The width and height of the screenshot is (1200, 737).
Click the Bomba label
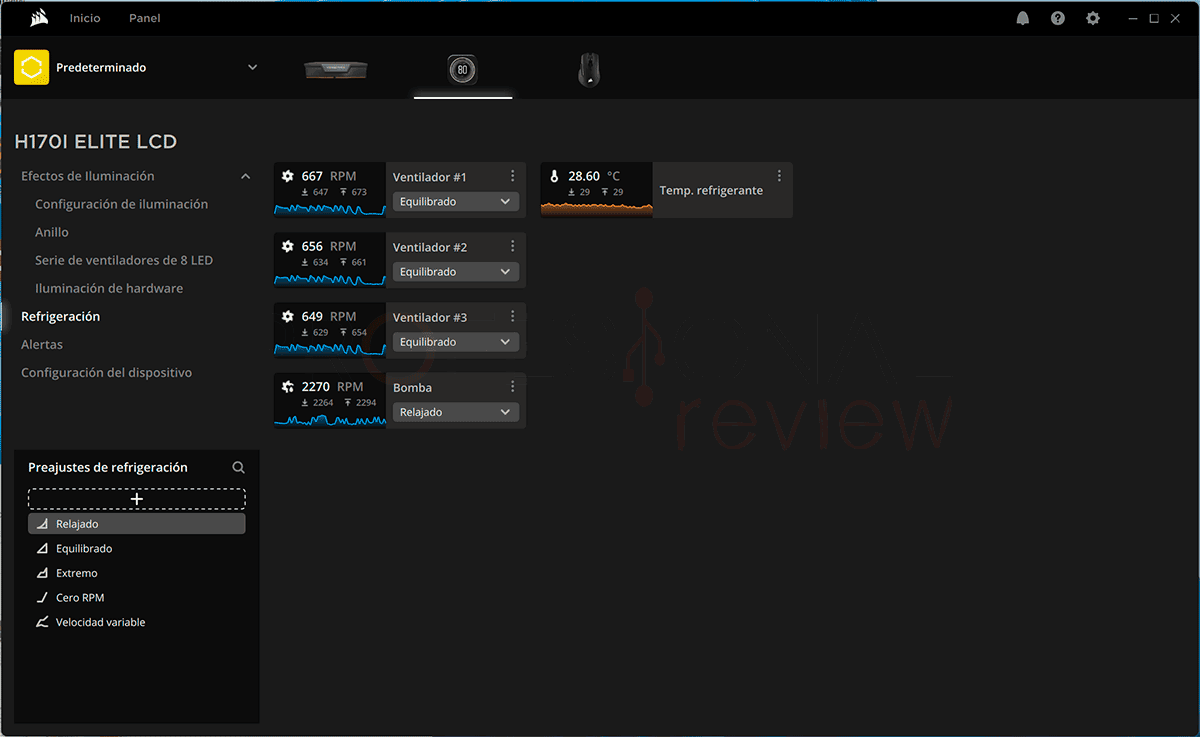[x=412, y=387]
